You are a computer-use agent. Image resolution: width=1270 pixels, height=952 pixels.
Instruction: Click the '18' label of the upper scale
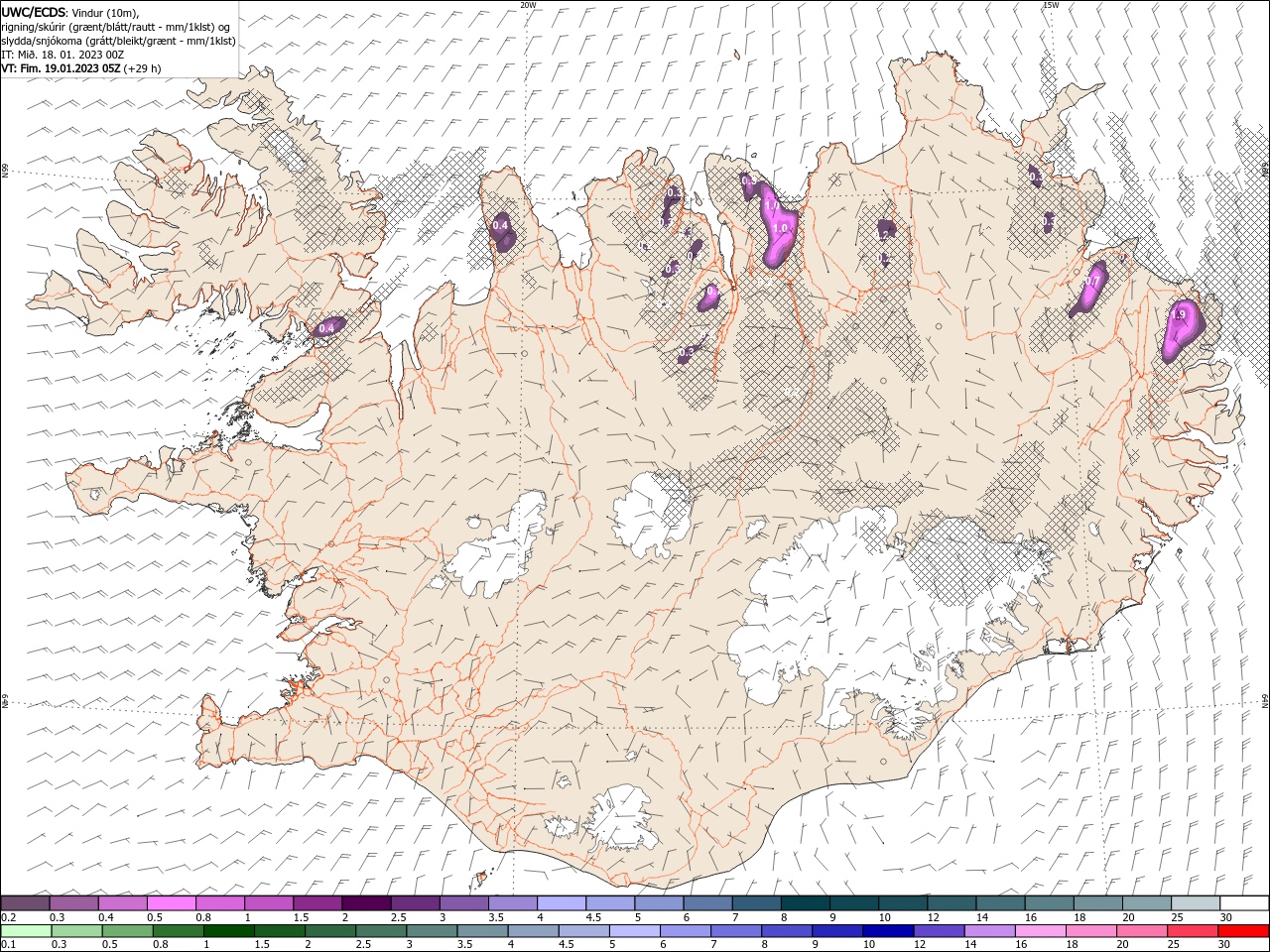(1079, 917)
